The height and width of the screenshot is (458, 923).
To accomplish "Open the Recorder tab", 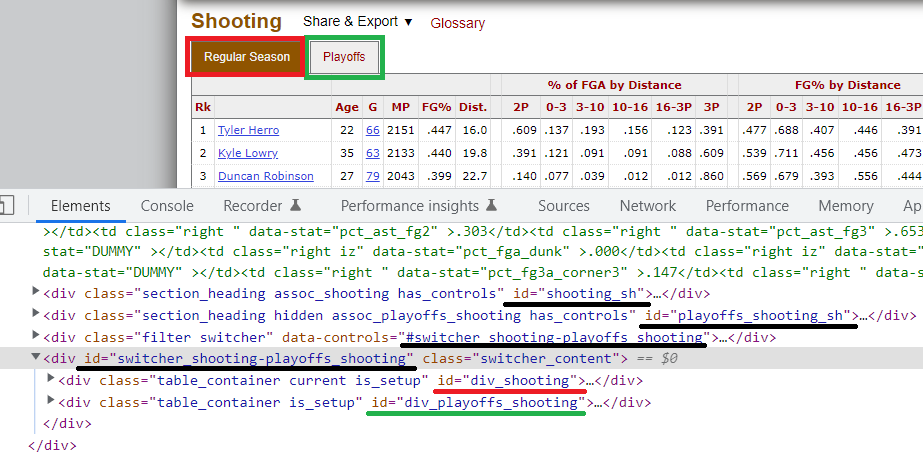I will [x=253, y=205].
